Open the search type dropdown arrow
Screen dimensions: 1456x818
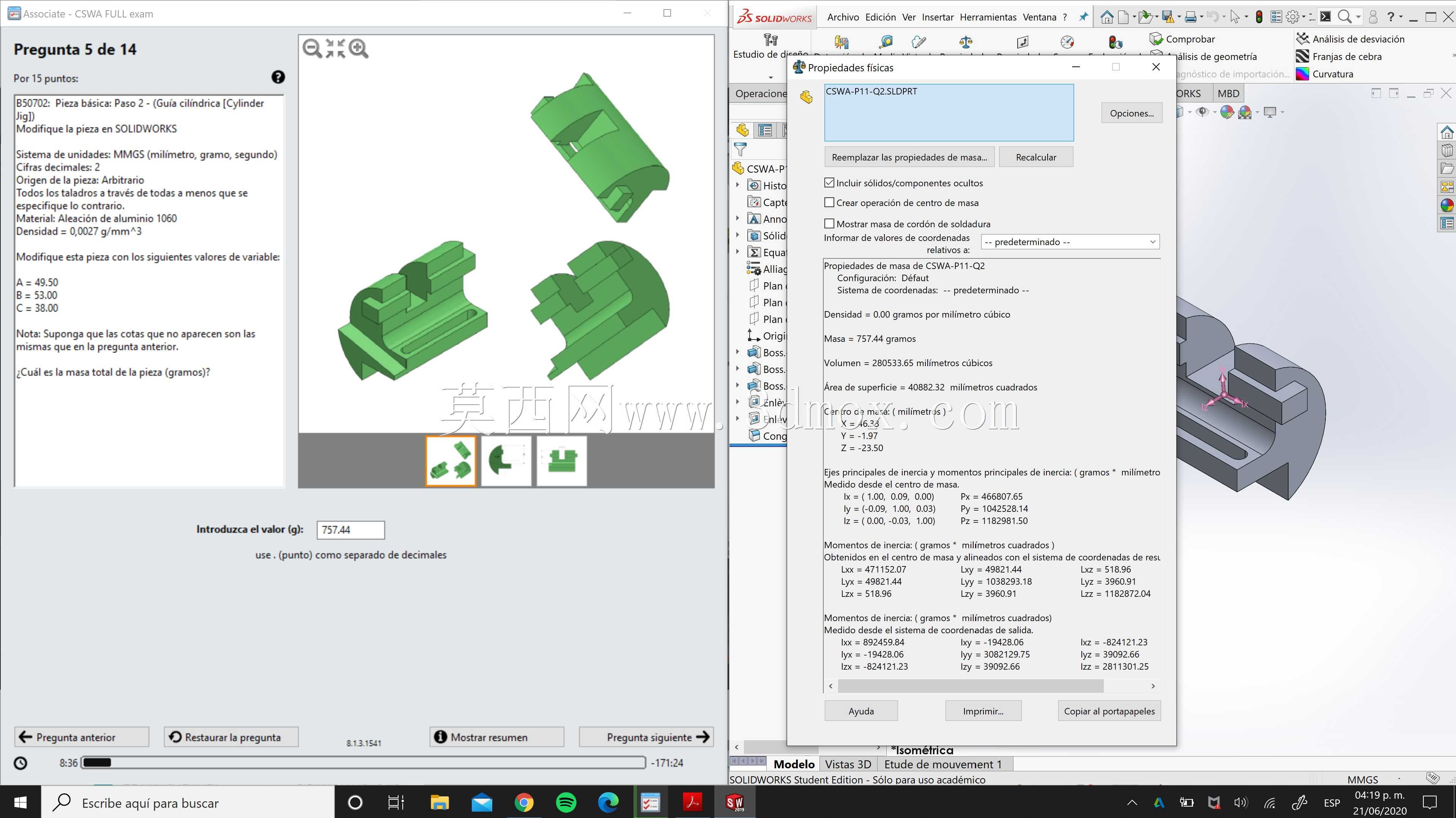[x=1358, y=17]
